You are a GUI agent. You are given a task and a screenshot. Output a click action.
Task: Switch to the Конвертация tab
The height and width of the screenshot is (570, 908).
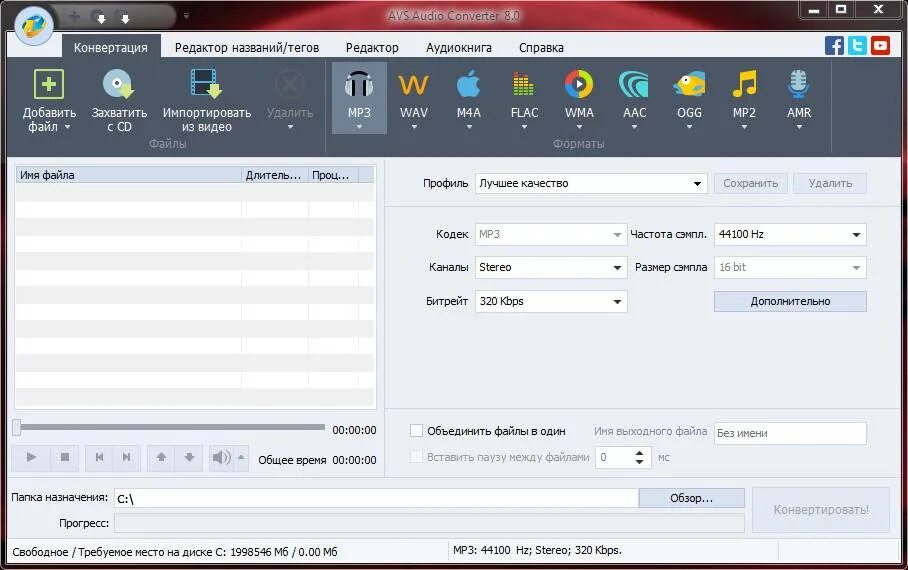click(110, 48)
